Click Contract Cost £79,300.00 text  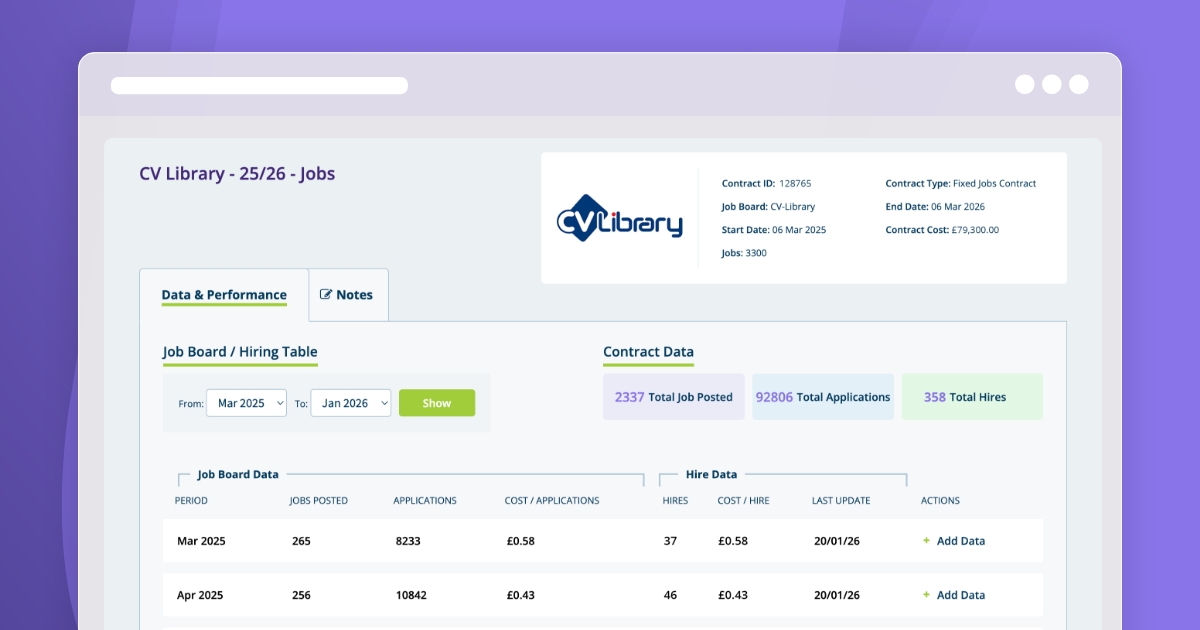click(x=942, y=230)
